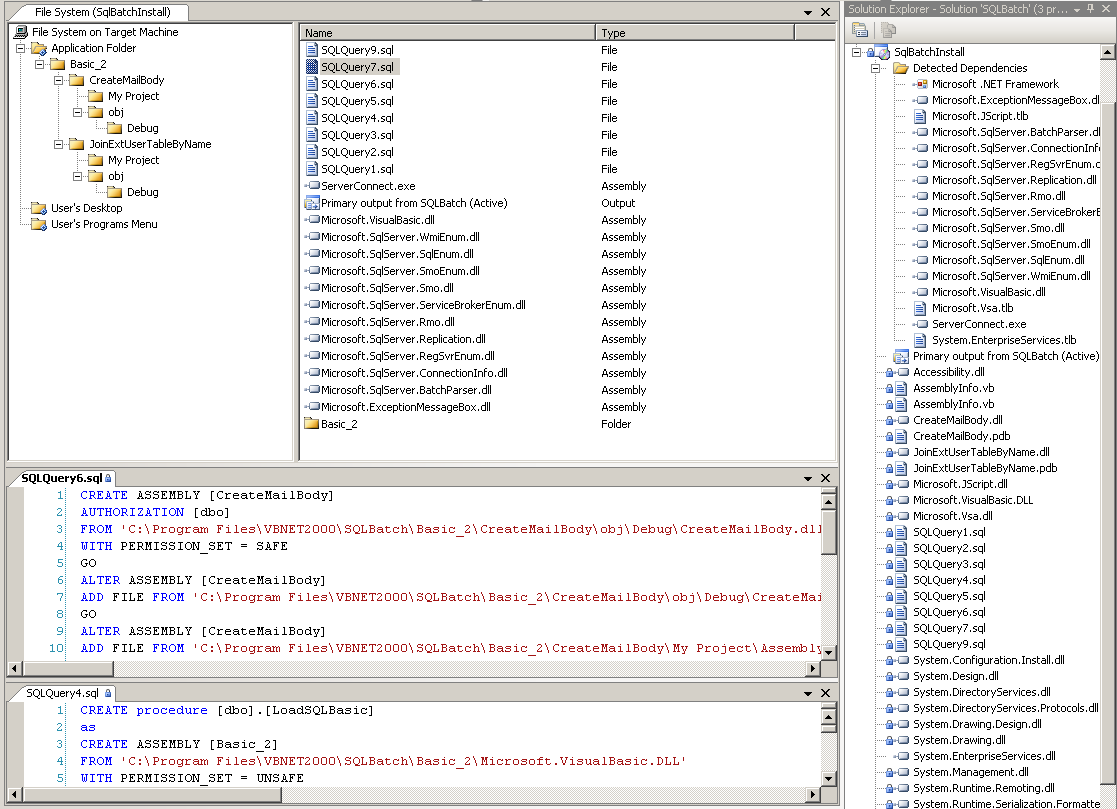Image resolution: width=1117 pixels, height=809 pixels.
Task: Close the SQLQuery6.sql editor pane
Action: point(826,479)
